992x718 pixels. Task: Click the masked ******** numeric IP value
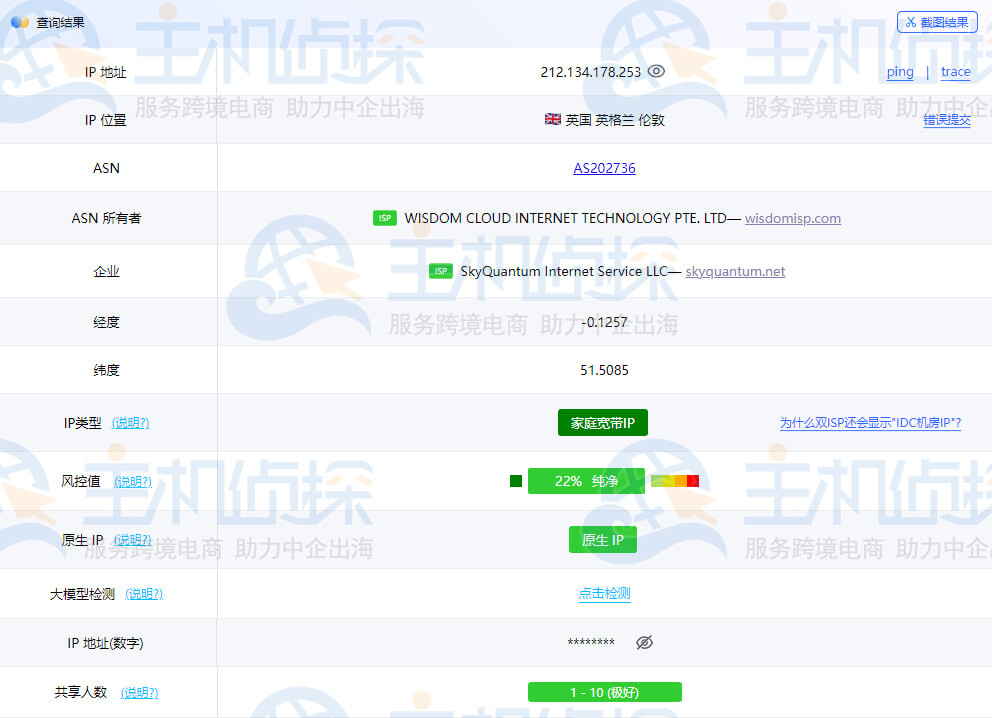coord(591,643)
